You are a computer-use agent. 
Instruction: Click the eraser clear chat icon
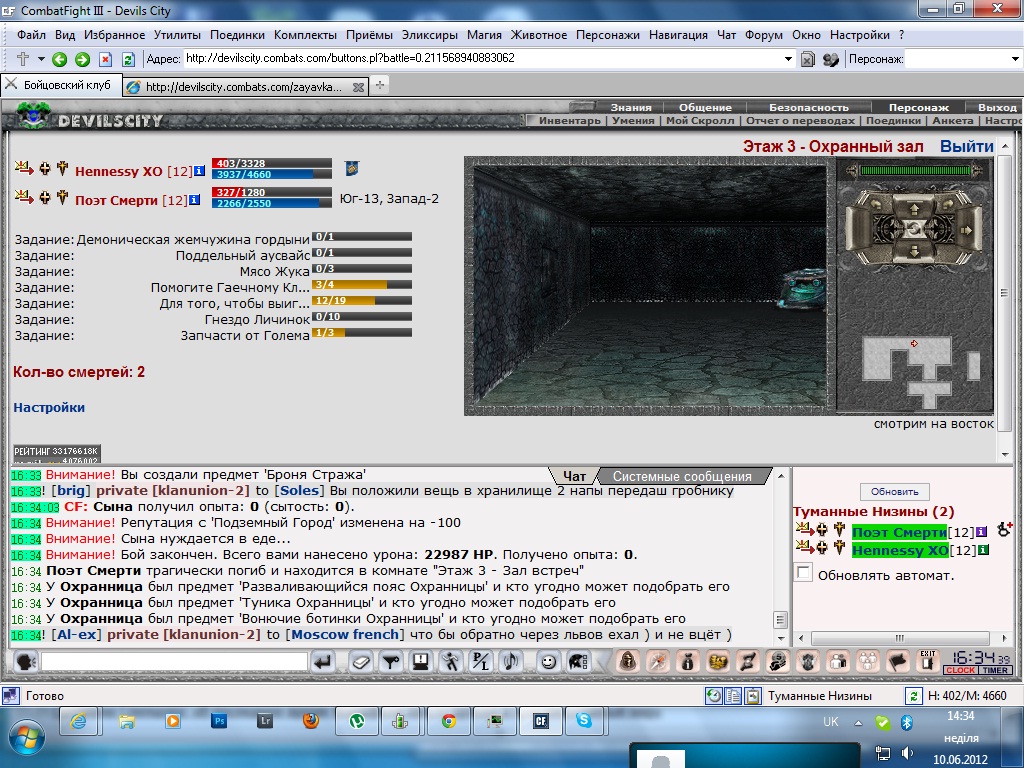[x=360, y=662]
